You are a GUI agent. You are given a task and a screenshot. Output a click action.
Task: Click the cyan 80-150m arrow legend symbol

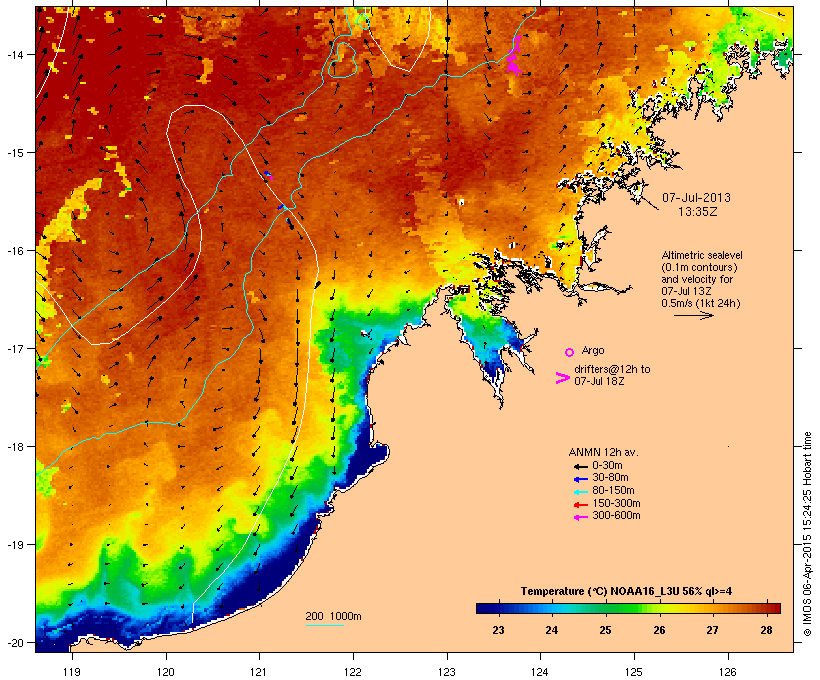coord(580,492)
